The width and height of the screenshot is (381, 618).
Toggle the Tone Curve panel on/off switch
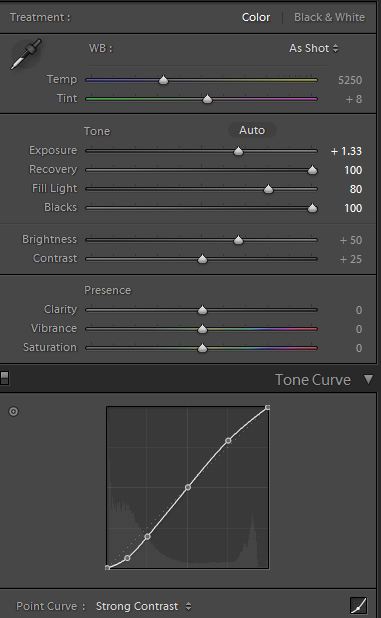tap(4, 378)
